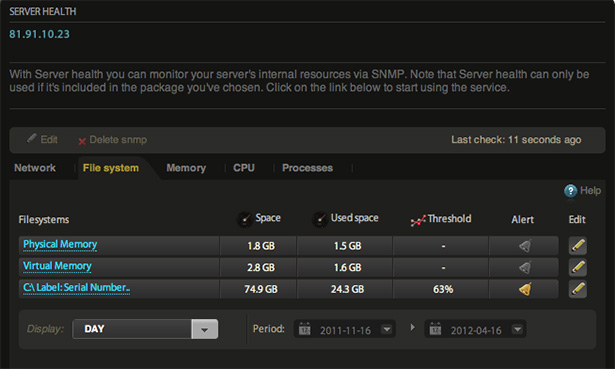Click the 81.91.10.23 server address link

(x=40, y=34)
